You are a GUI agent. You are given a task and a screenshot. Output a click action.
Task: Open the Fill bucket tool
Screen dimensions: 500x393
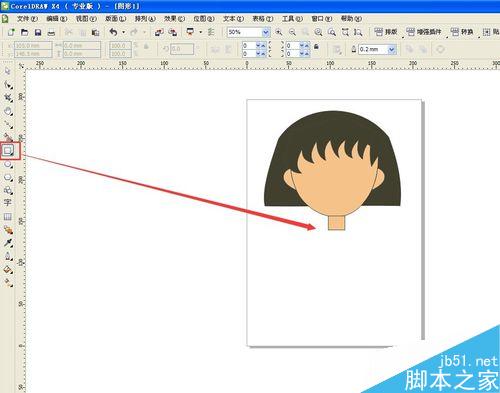(x=8, y=270)
